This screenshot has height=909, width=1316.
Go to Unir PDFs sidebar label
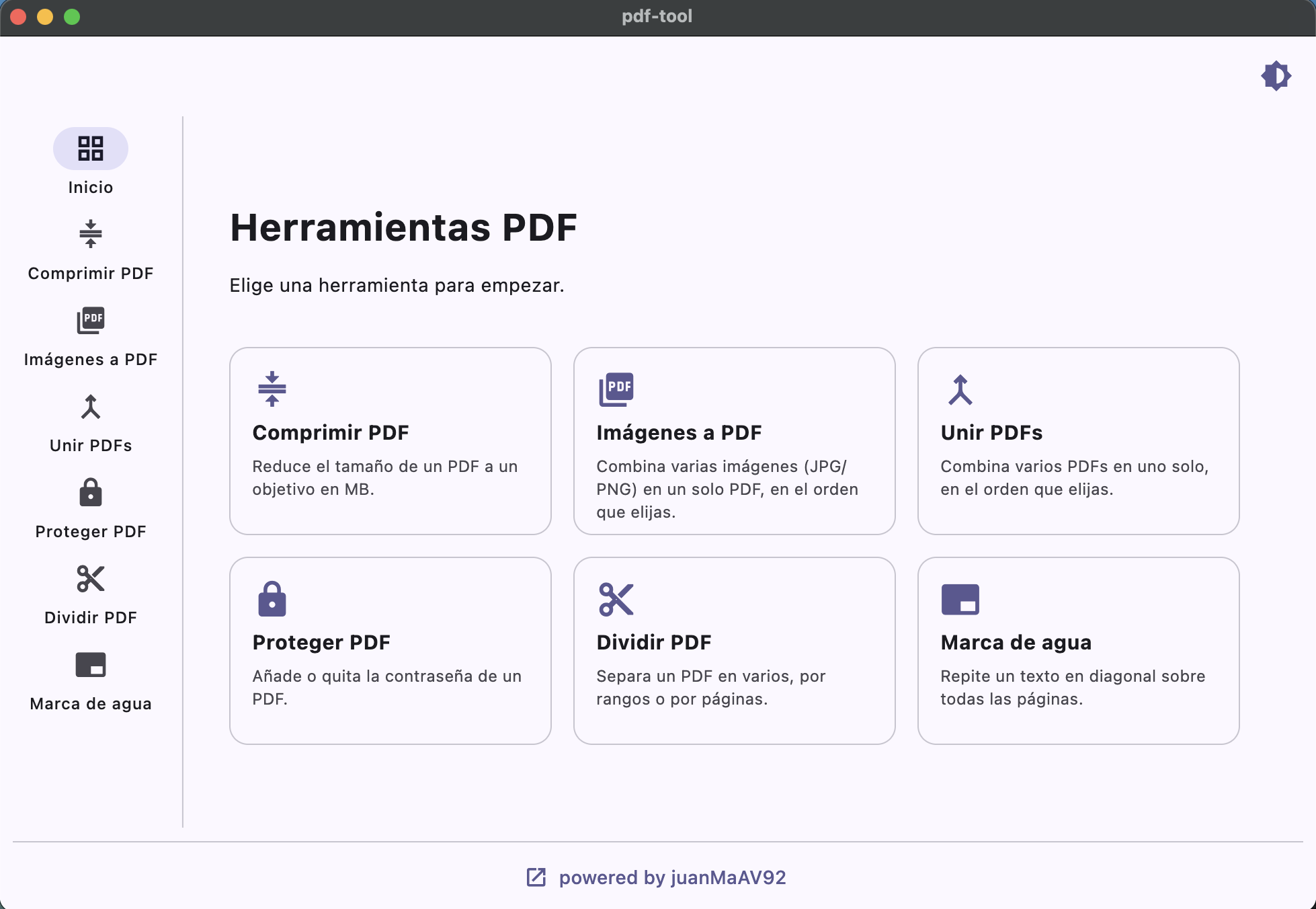pos(91,446)
